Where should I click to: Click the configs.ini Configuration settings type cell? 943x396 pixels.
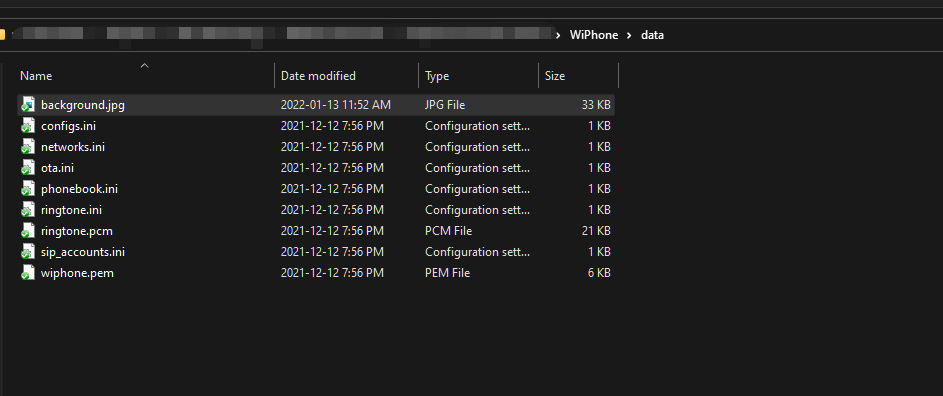tap(478, 126)
